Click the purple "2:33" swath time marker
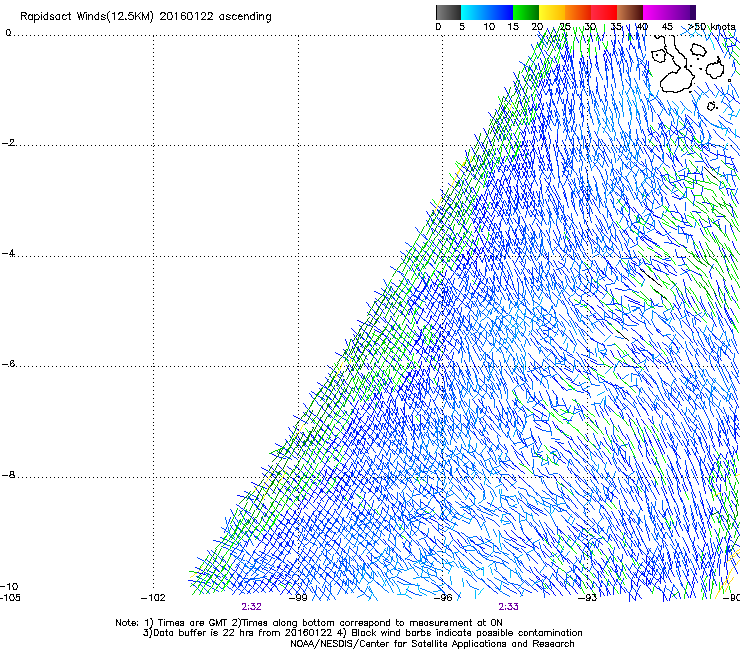Screen dimensions: 740x650 click(x=508, y=607)
